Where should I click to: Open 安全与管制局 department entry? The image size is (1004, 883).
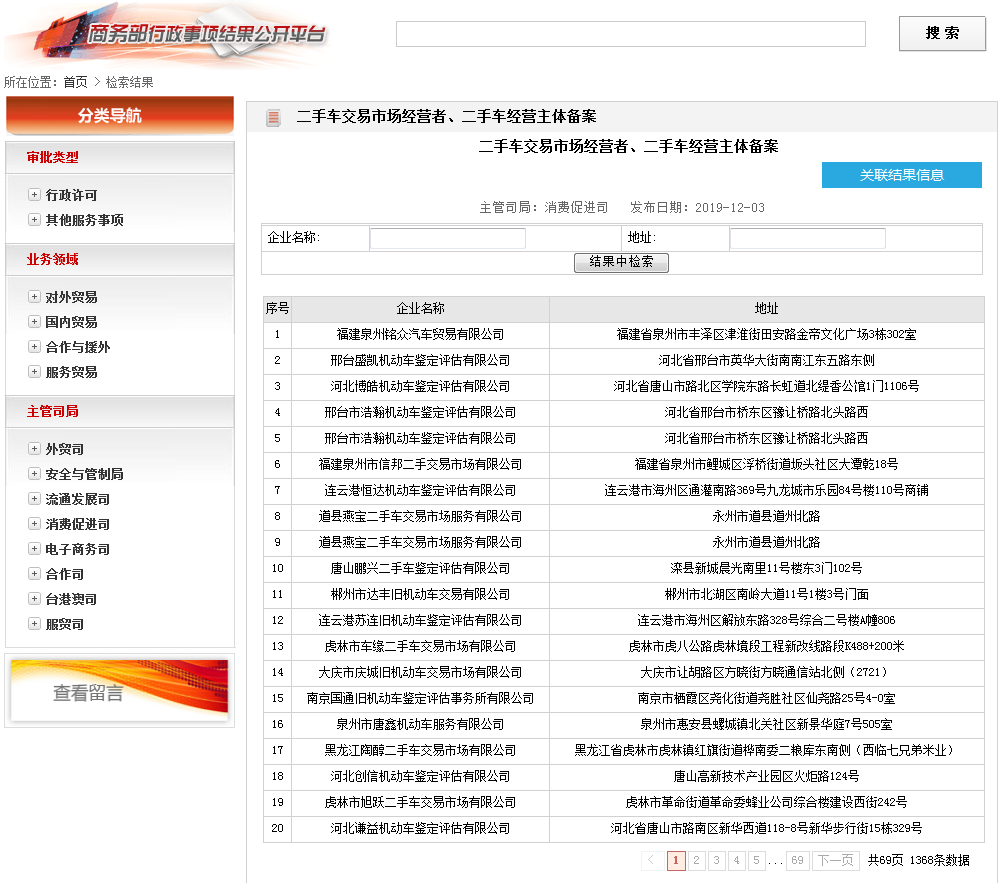[84, 474]
